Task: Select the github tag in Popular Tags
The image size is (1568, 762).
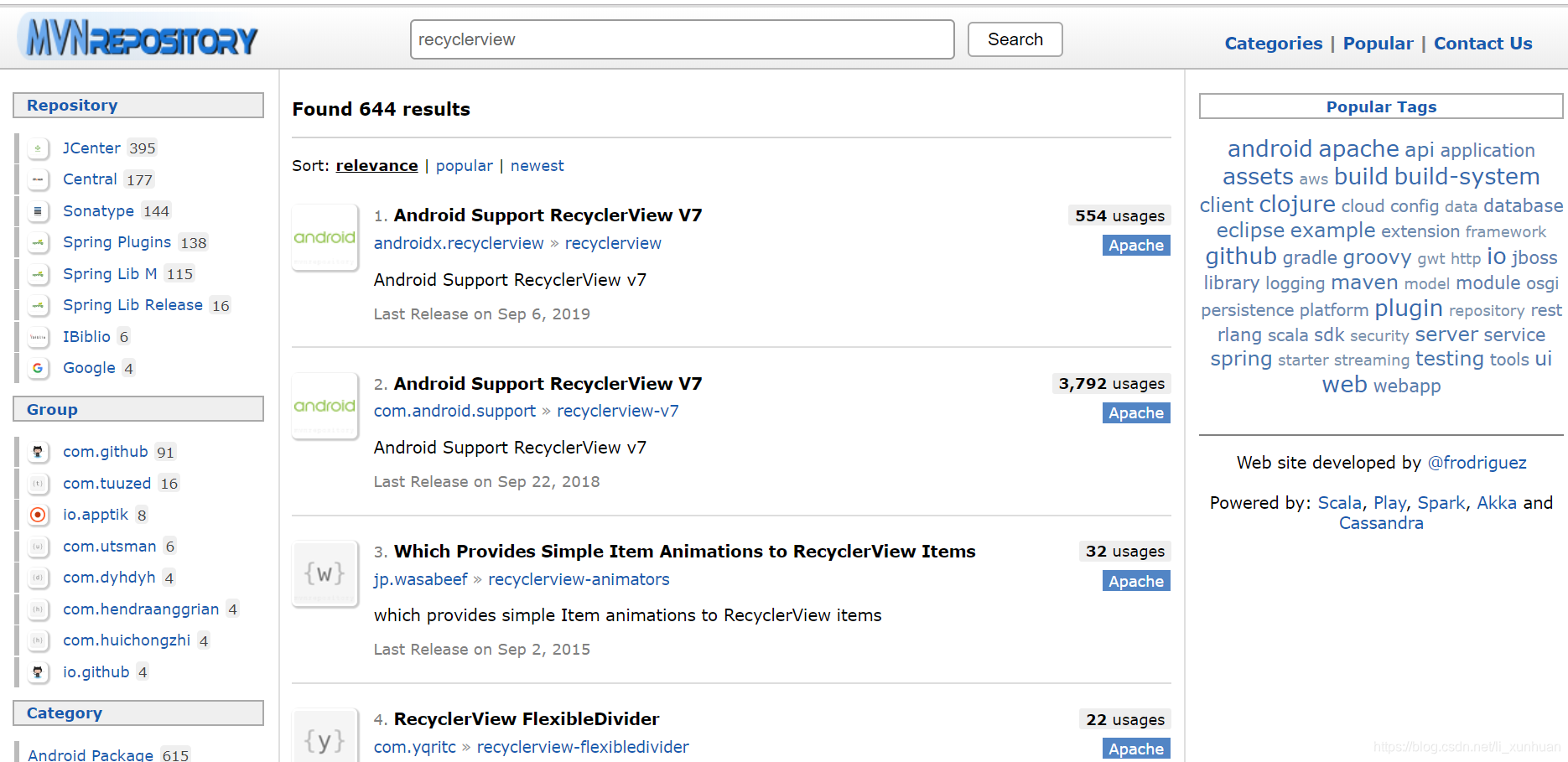Action: pyautogui.click(x=1240, y=257)
